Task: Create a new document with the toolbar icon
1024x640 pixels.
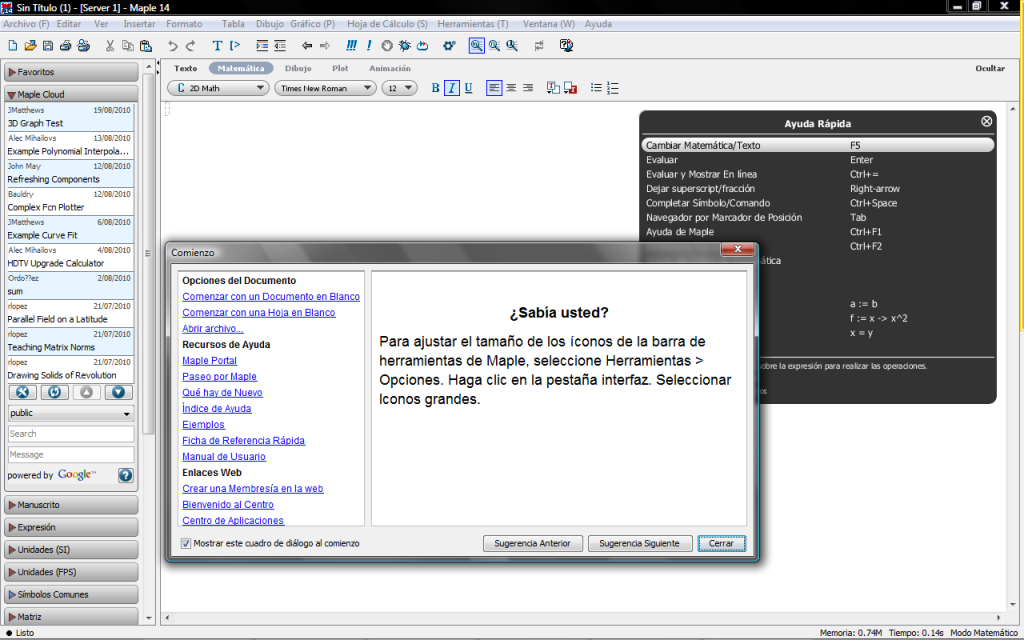Action: click(x=12, y=46)
